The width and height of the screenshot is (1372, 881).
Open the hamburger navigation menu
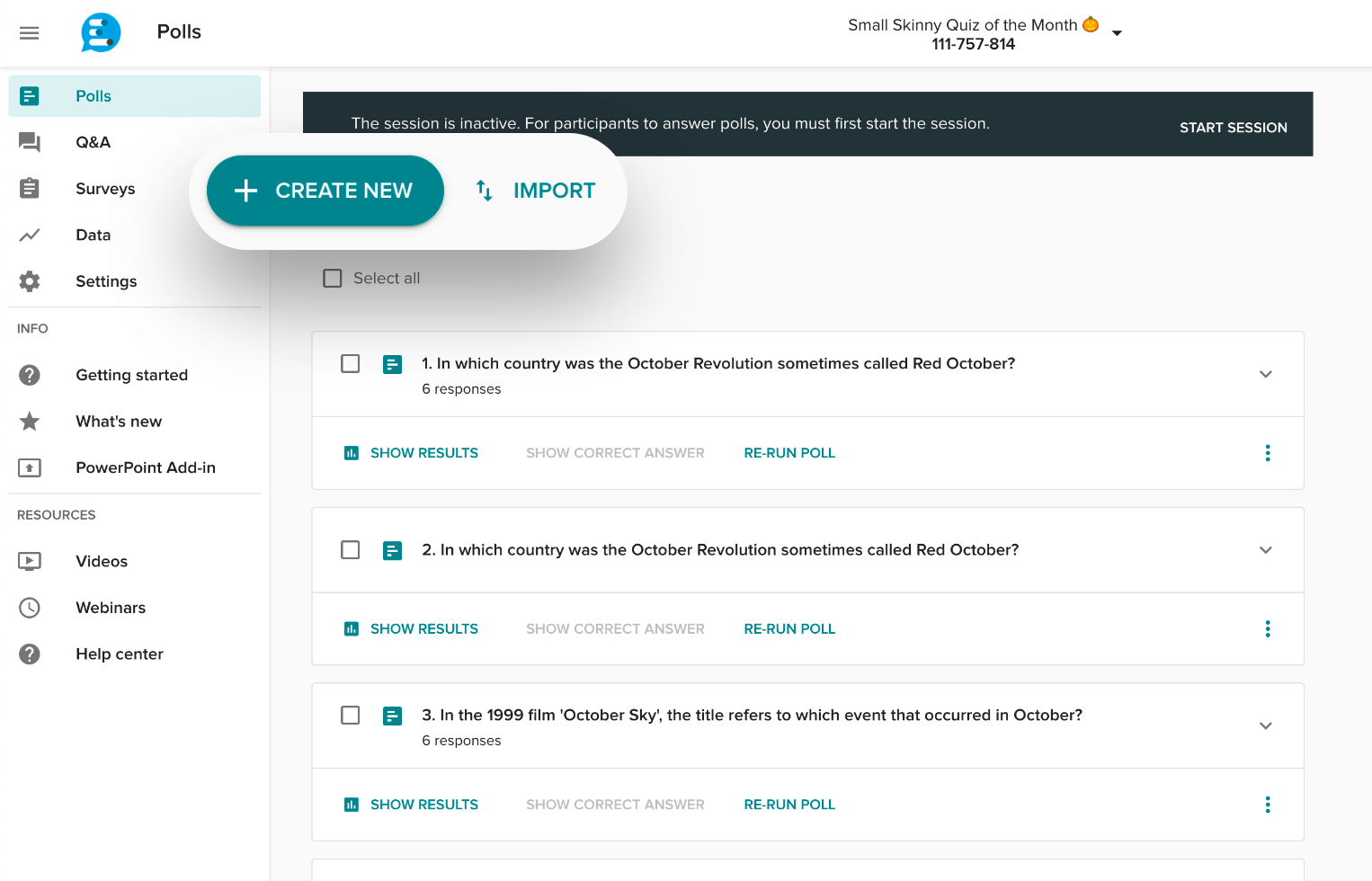click(x=29, y=32)
